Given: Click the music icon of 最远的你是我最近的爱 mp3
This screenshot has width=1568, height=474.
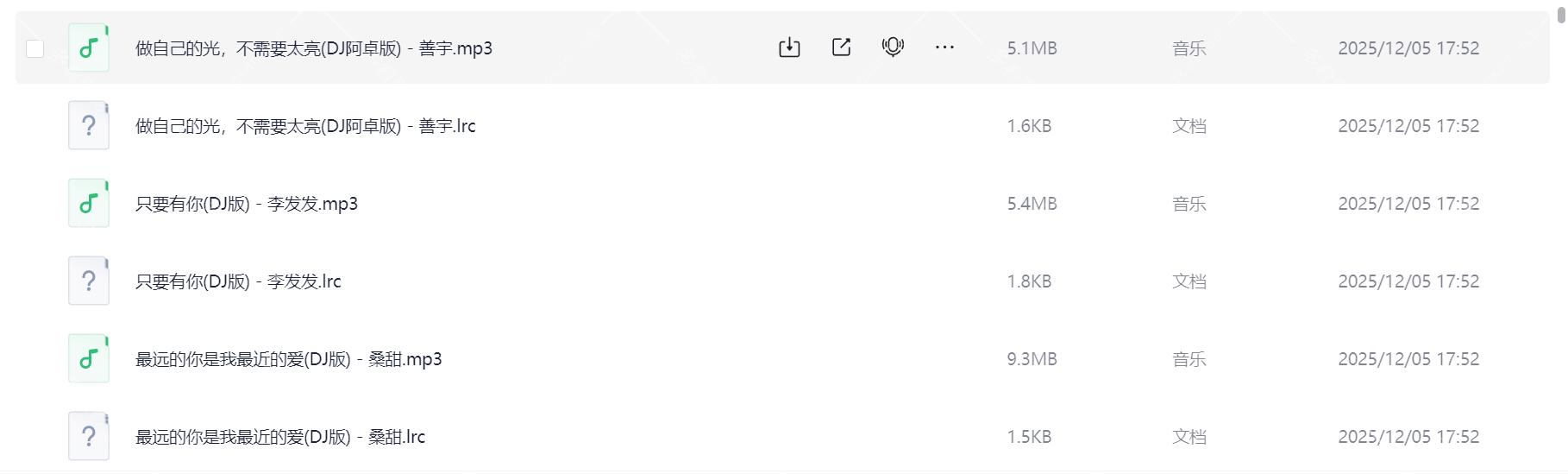Looking at the screenshot, I should point(89,359).
